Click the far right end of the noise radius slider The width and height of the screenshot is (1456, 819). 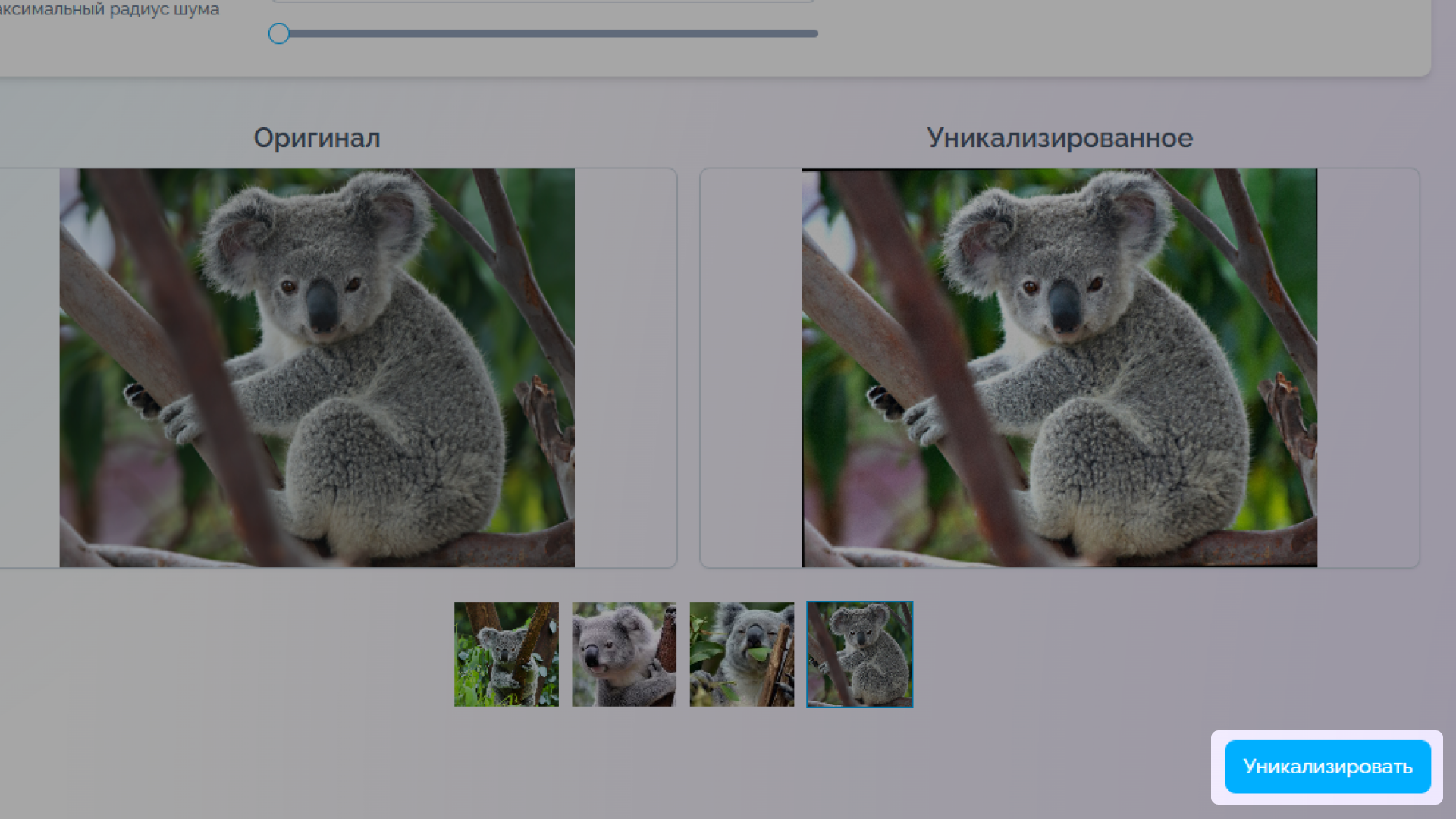(x=816, y=33)
